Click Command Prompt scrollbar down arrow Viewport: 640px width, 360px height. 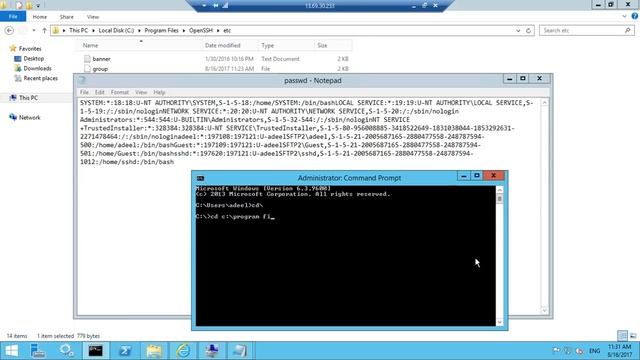coord(500,322)
